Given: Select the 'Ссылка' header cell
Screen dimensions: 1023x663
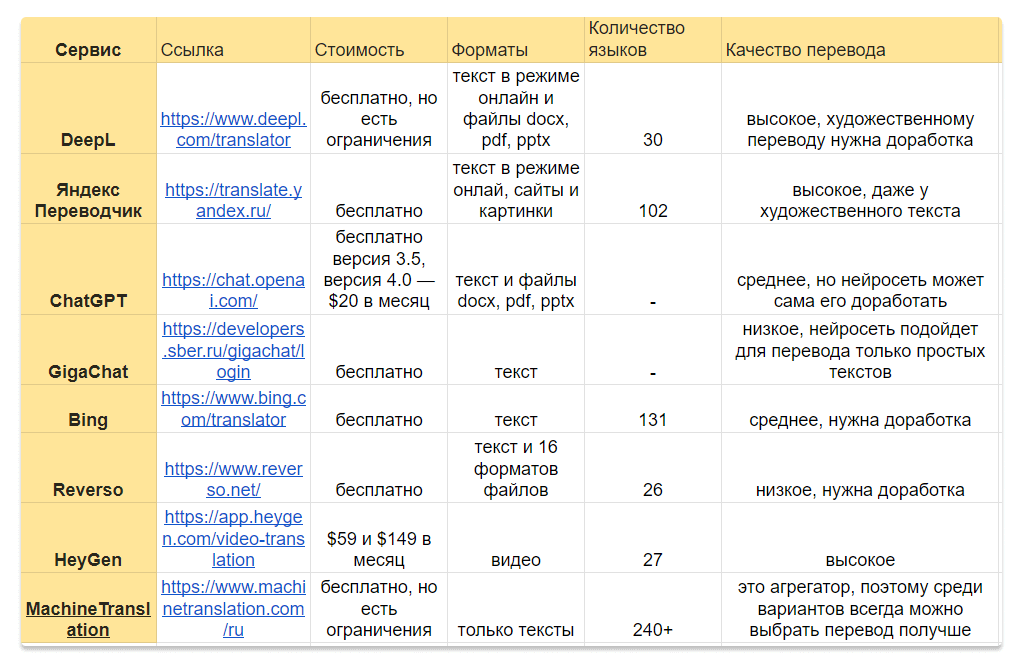Looking at the screenshot, I should pos(234,40).
